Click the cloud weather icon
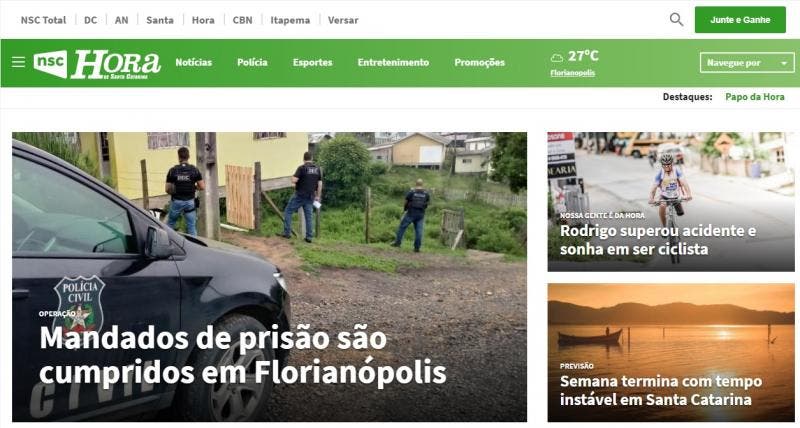Screen dimensions: 800x428 point(557,58)
